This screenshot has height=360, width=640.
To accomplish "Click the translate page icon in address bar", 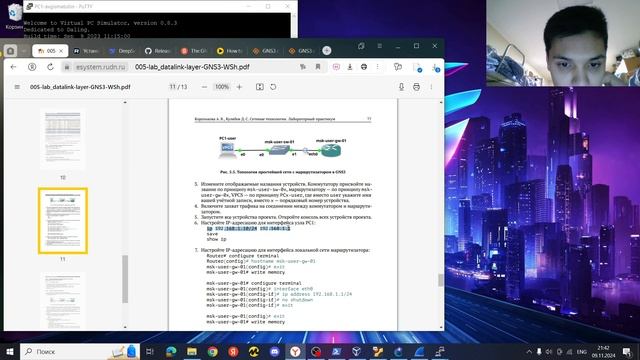I will (x=303, y=67).
